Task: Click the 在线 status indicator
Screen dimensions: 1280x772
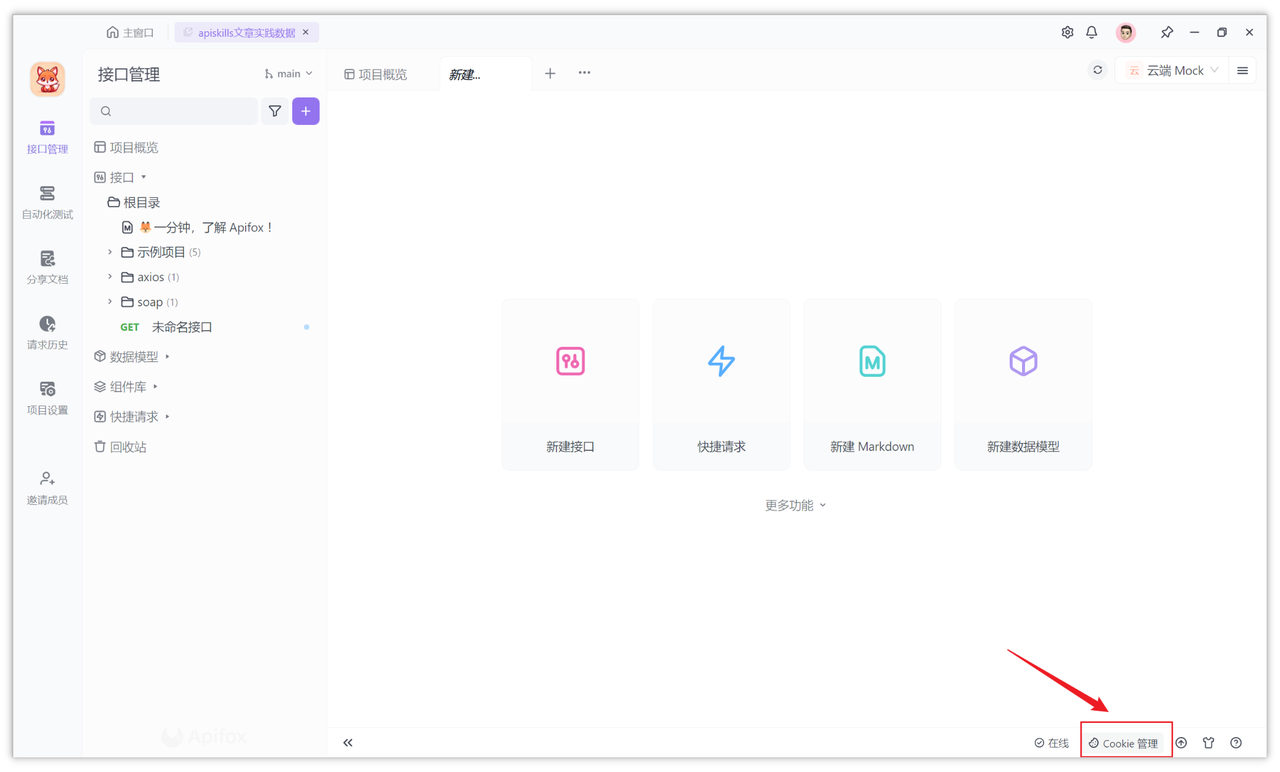Action: 1051,743
